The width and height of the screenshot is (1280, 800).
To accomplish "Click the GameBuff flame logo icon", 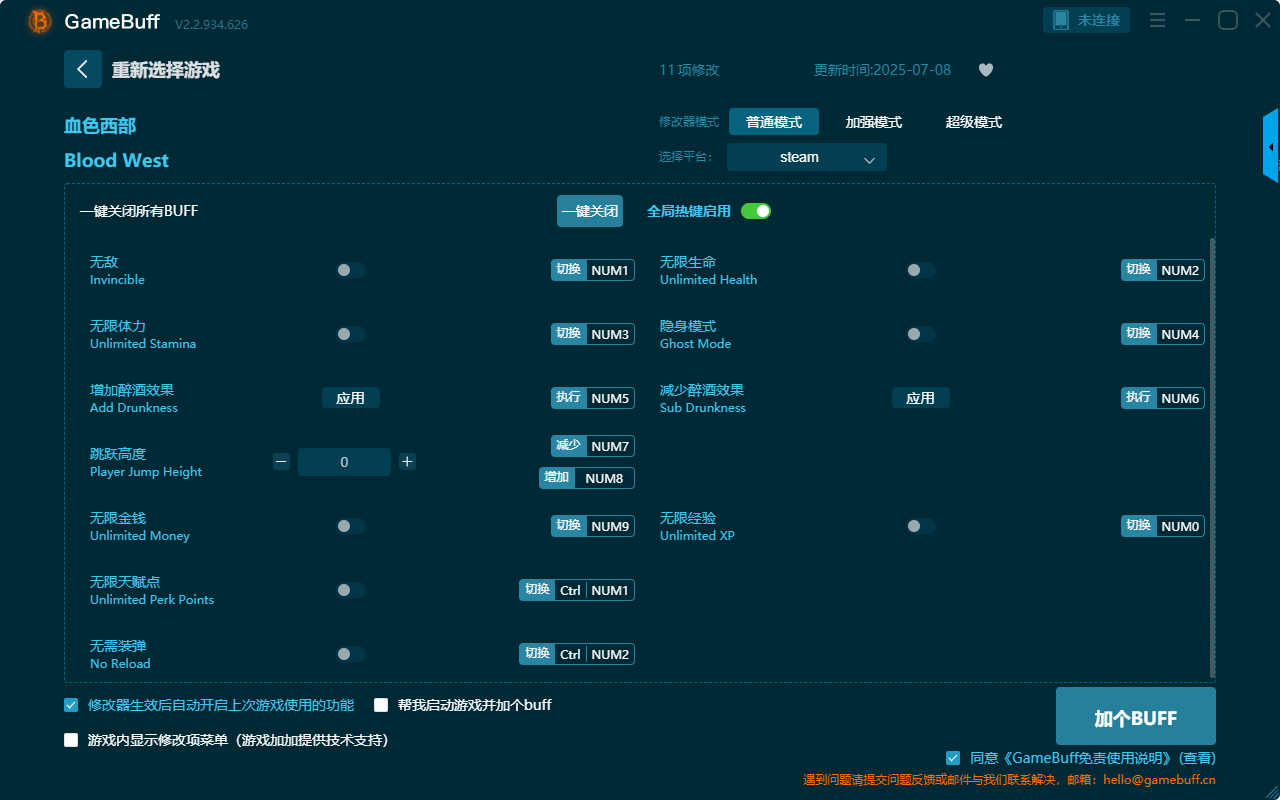I will click(38, 20).
